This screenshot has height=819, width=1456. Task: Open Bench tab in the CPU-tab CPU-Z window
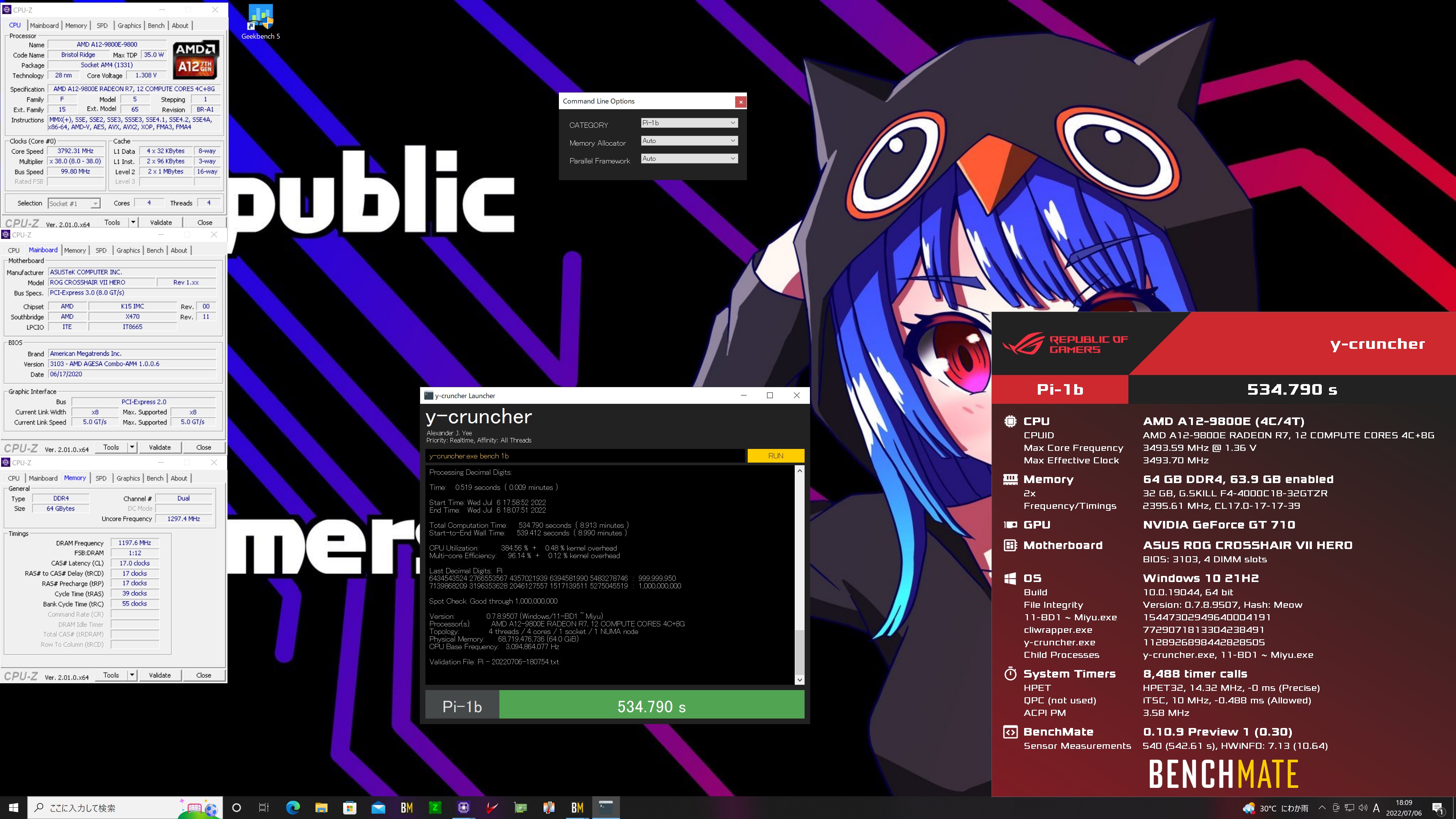tap(156, 25)
